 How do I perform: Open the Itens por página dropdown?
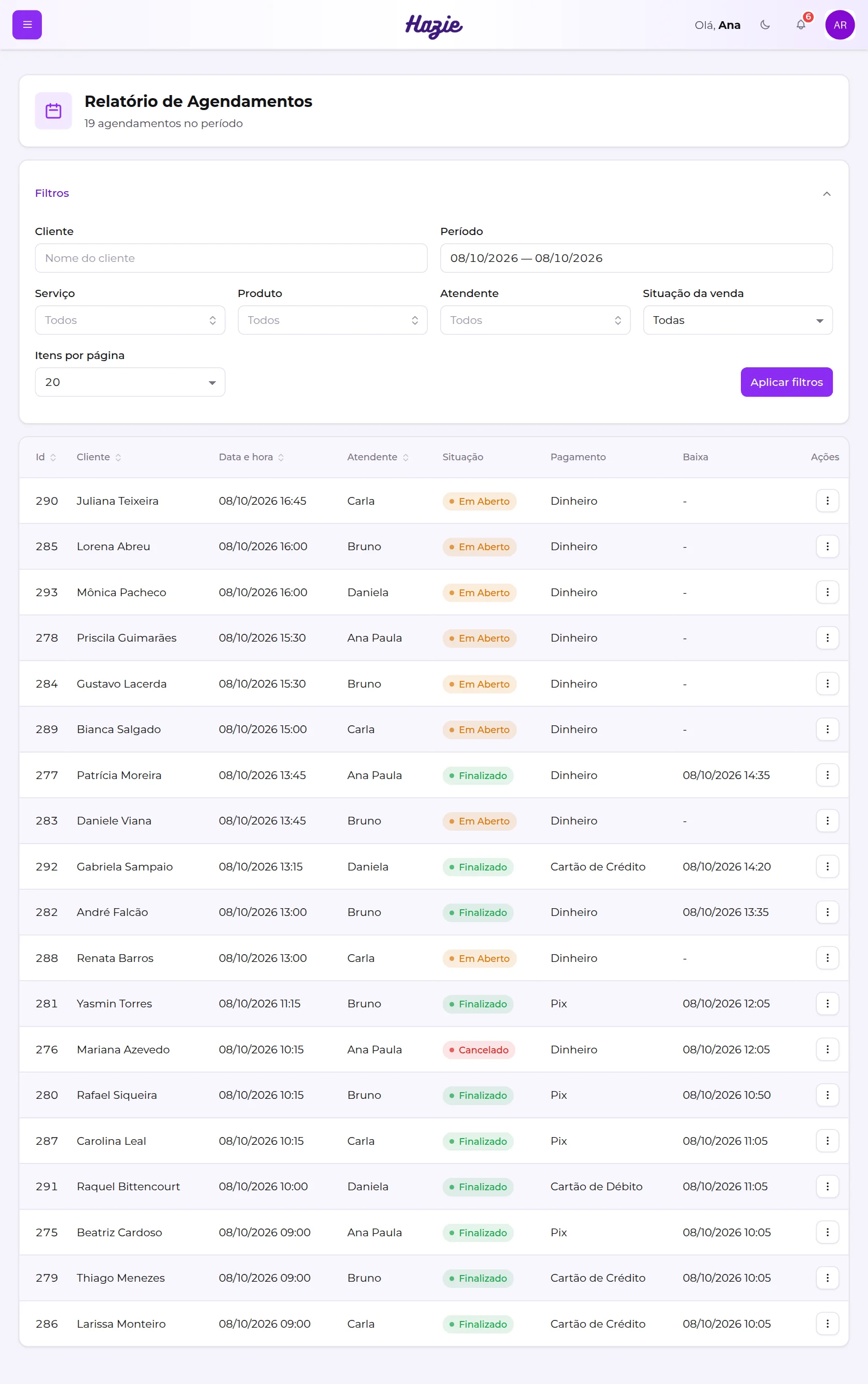tap(130, 382)
